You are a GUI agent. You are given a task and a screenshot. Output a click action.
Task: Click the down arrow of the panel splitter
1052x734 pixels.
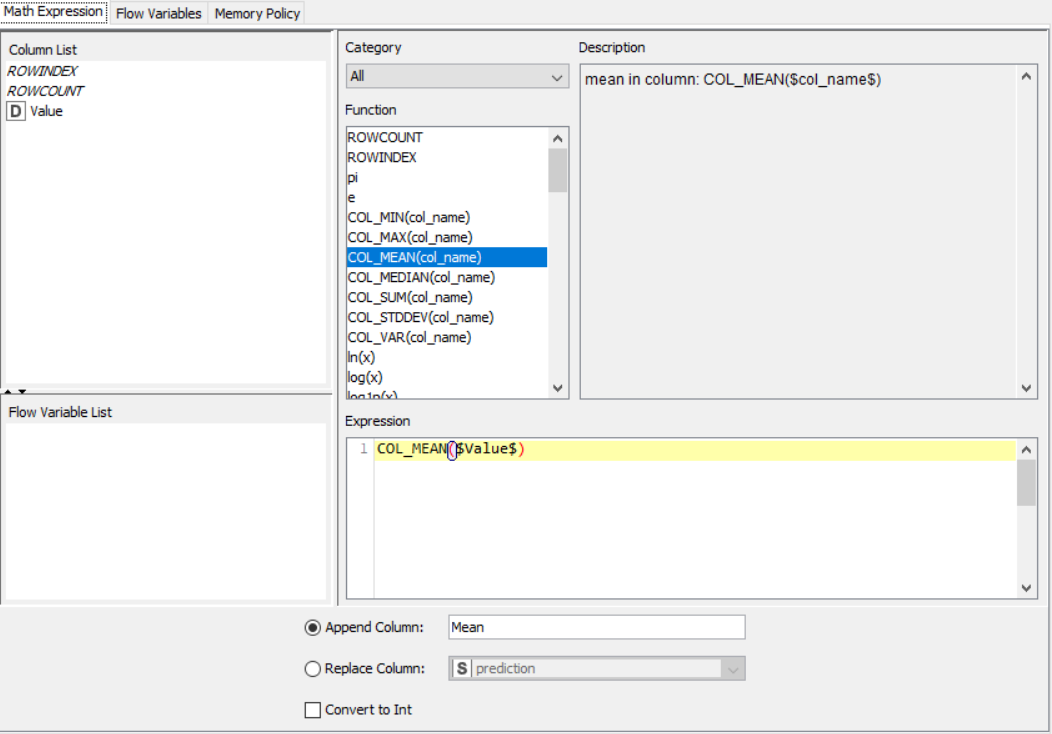coord(22,391)
